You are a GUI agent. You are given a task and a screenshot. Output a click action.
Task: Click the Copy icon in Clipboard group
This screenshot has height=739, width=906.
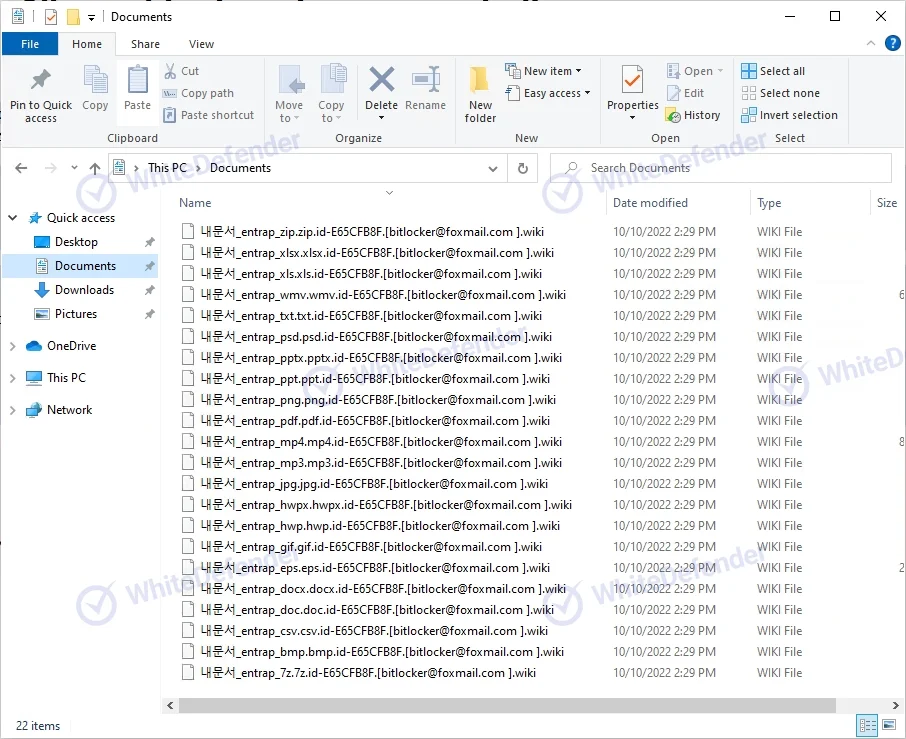95,90
